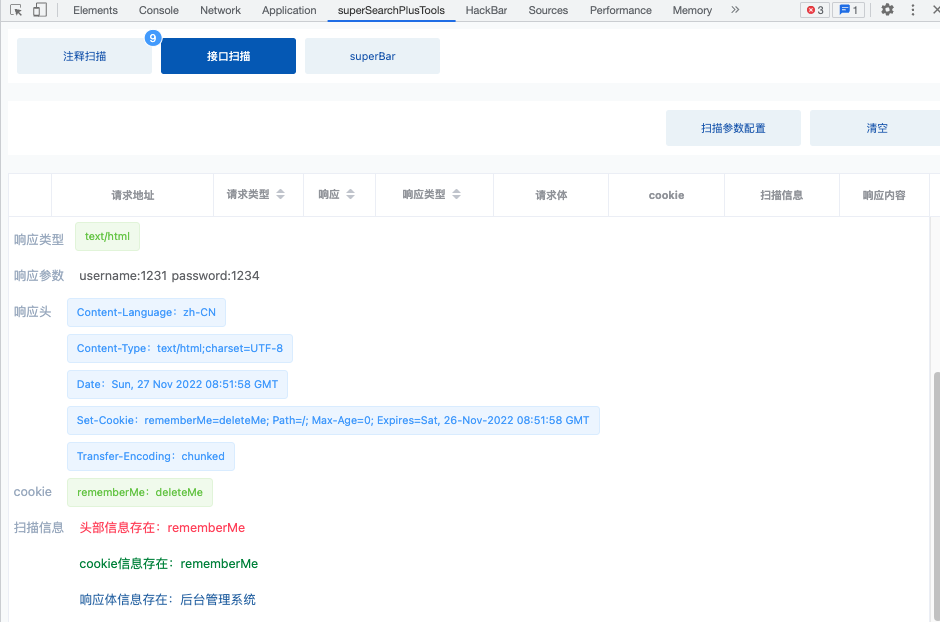Open DevTools settings gear
Image resolution: width=940 pixels, height=622 pixels.
[x=887, y=10]
